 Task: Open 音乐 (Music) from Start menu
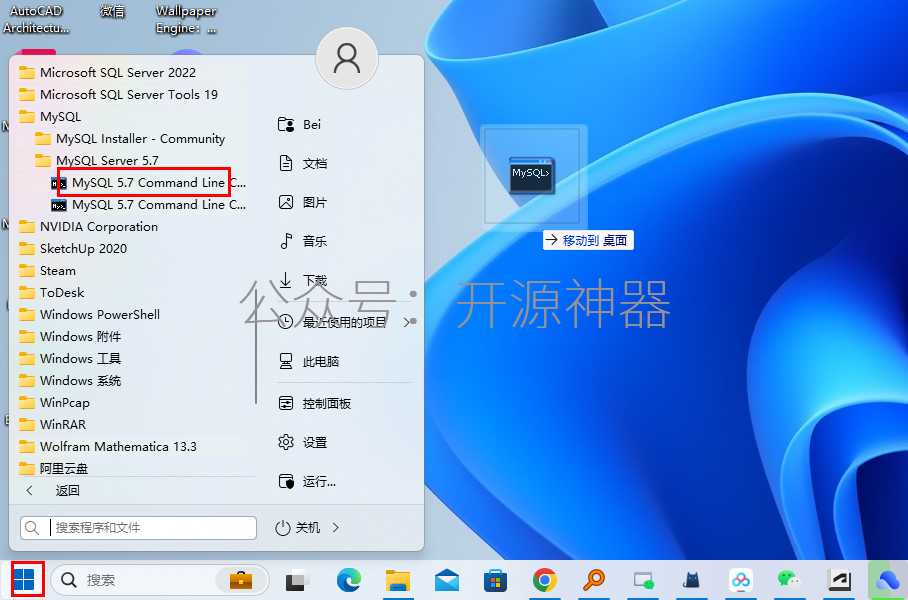pos(303,241)
